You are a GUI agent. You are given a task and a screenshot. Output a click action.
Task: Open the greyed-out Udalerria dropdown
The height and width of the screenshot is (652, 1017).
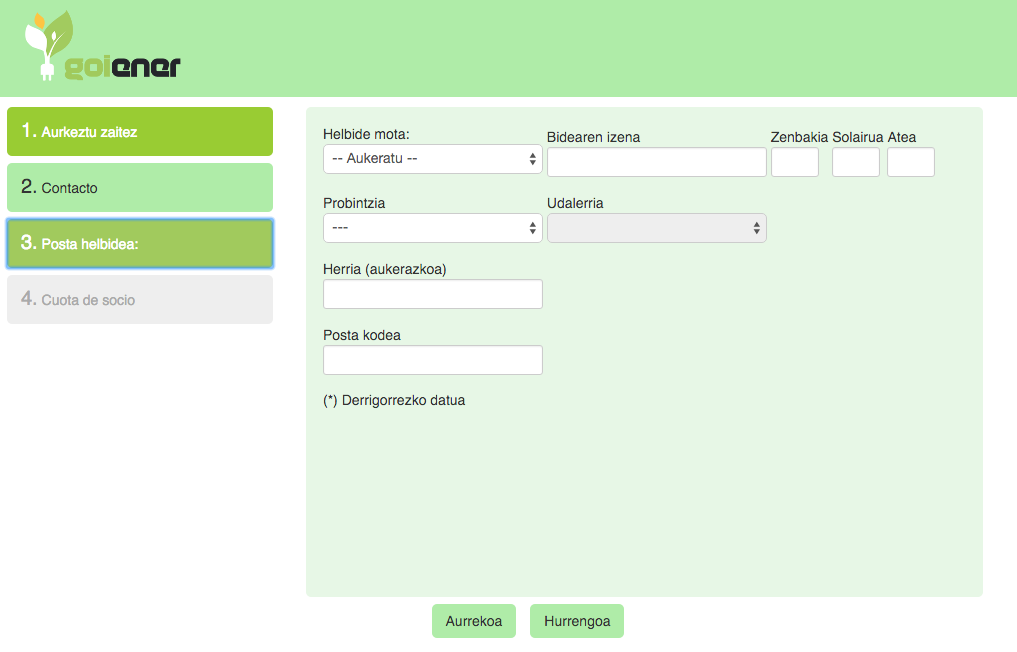click(656, 228)
